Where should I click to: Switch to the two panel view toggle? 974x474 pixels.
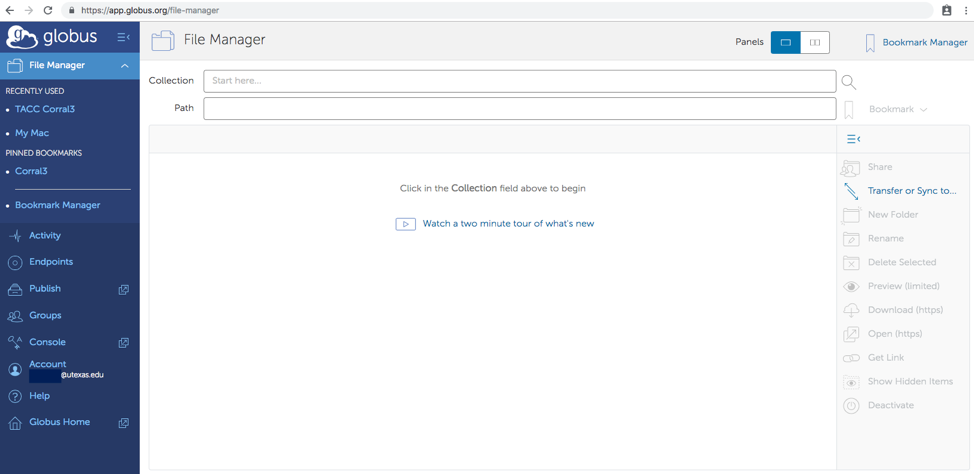click(815, 42)
